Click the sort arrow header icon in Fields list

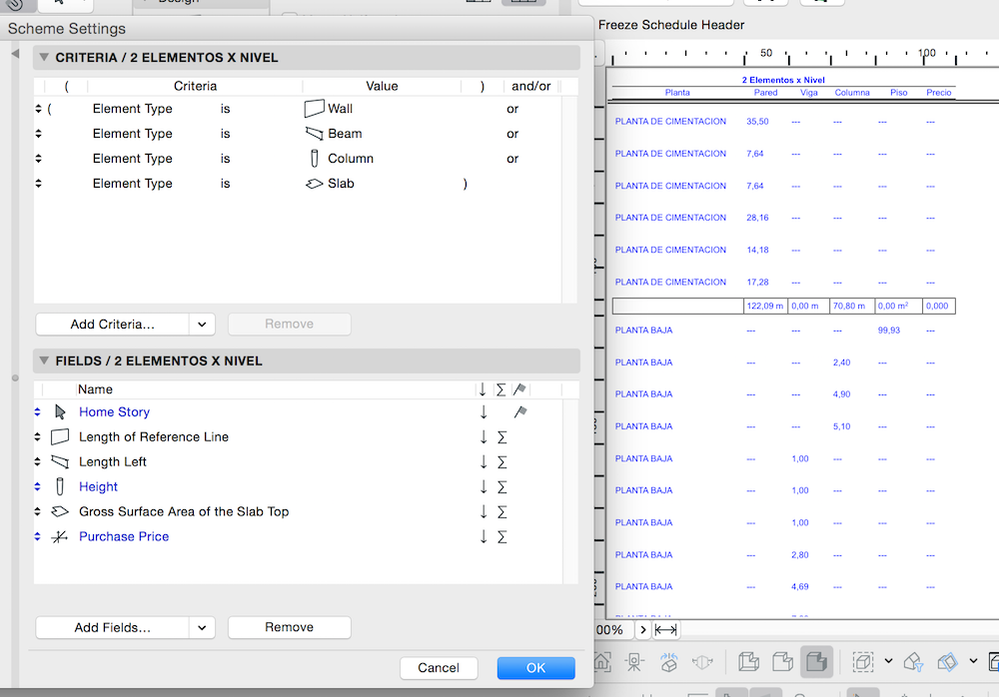[483, 389]
